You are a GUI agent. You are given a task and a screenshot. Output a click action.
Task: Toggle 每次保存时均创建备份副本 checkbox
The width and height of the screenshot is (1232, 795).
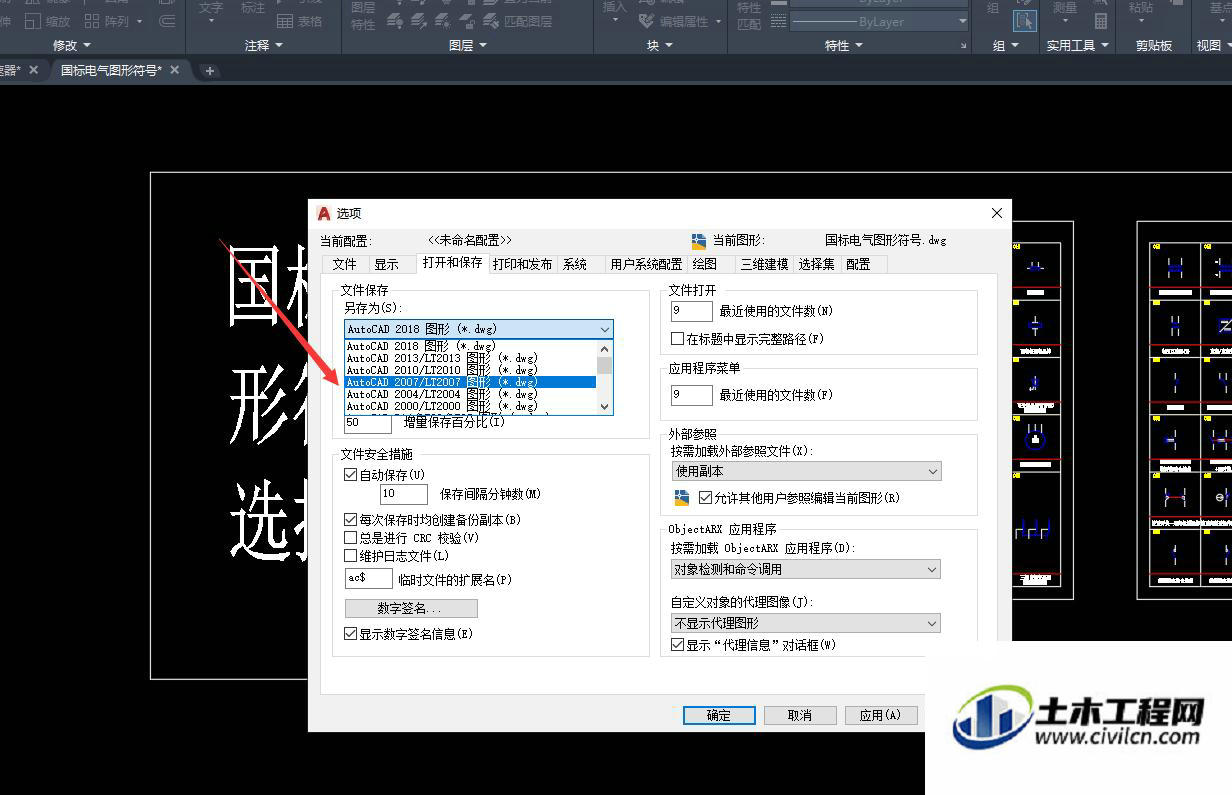[x=350, y=520]
